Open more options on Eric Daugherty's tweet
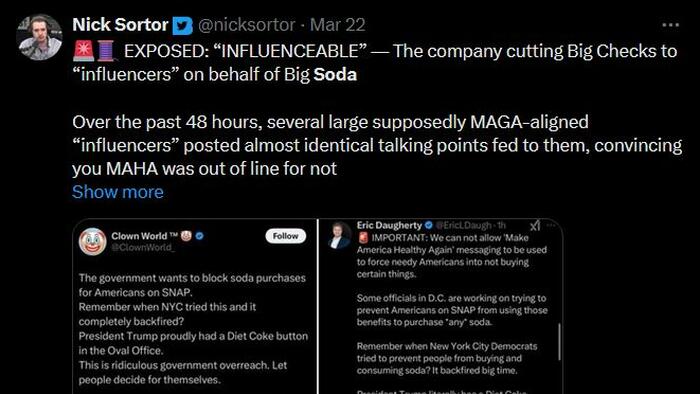Viewport: 700px width, 394px height. pyautogui.click(x=551, y=225)
